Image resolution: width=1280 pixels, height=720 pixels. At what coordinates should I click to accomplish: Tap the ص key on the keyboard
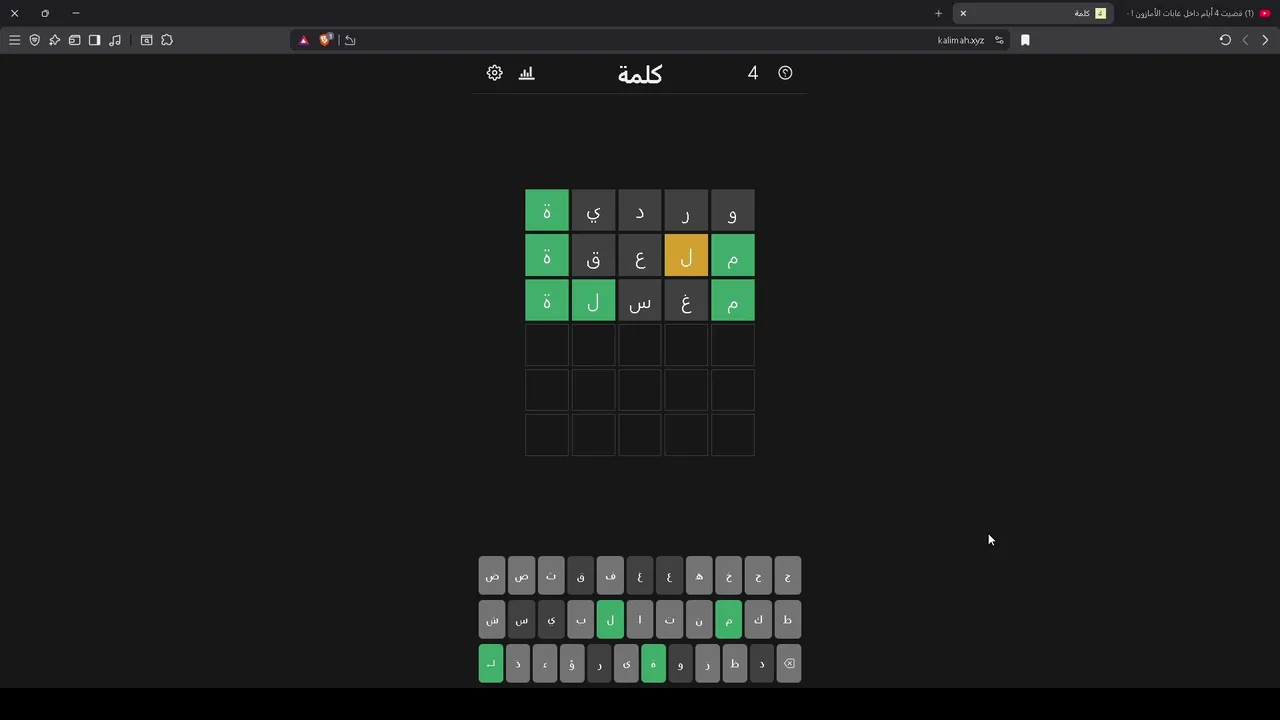pyautogui.click(x=522, y=576)
